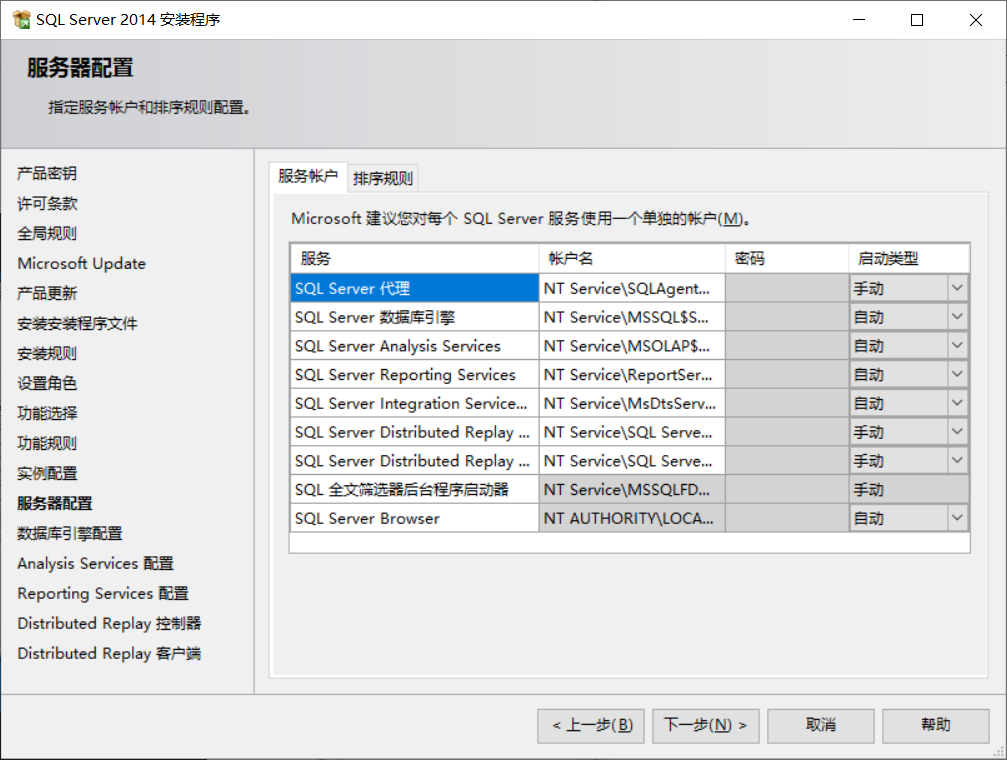Select the SQL Server 数据库引擎 service row
The width and height of the screenshot is (1007, 760).
pos(414,317)
